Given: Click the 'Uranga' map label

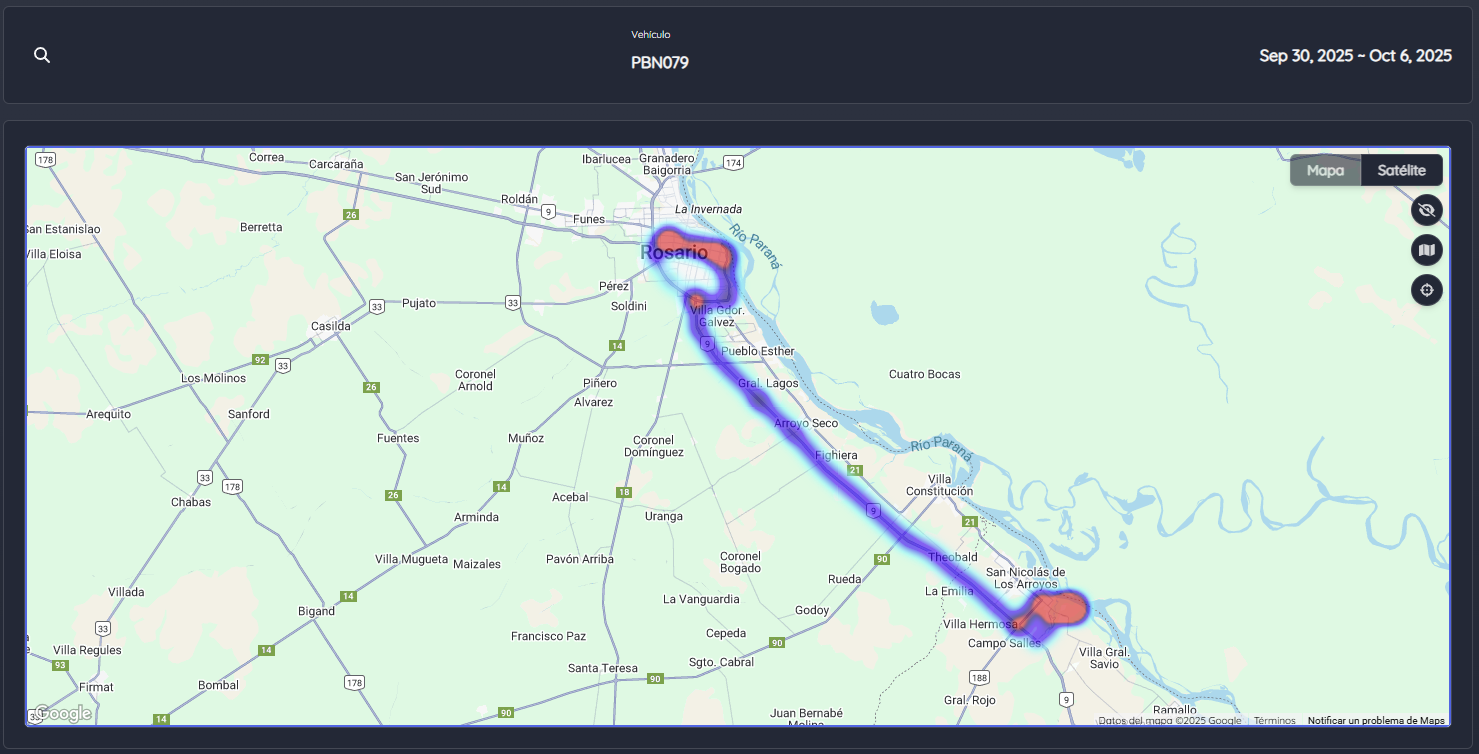Looking at the screenshot, I should click(x=664, y=516).
